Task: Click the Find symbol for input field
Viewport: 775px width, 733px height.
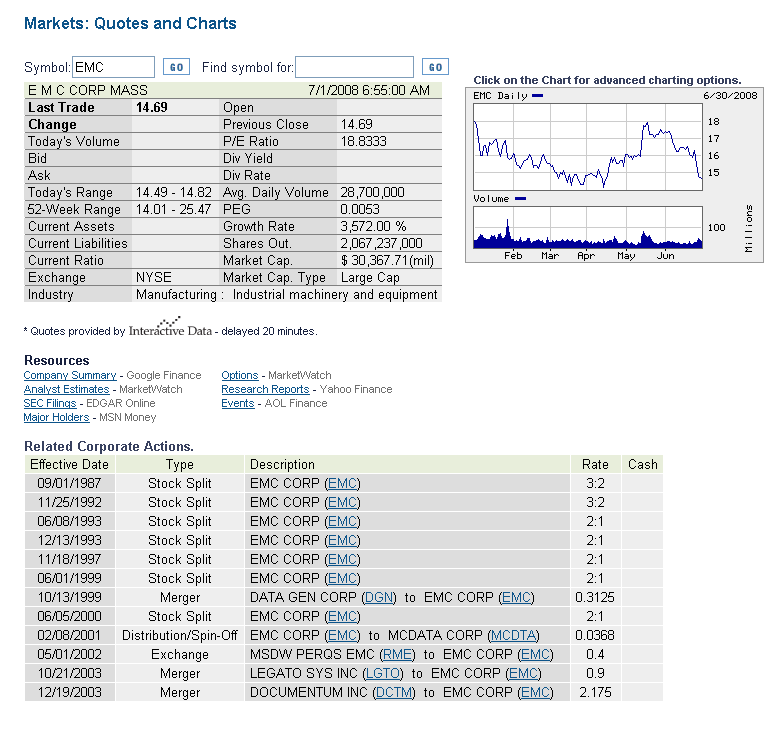Action: pyautogui.click(x=354, y=67)
